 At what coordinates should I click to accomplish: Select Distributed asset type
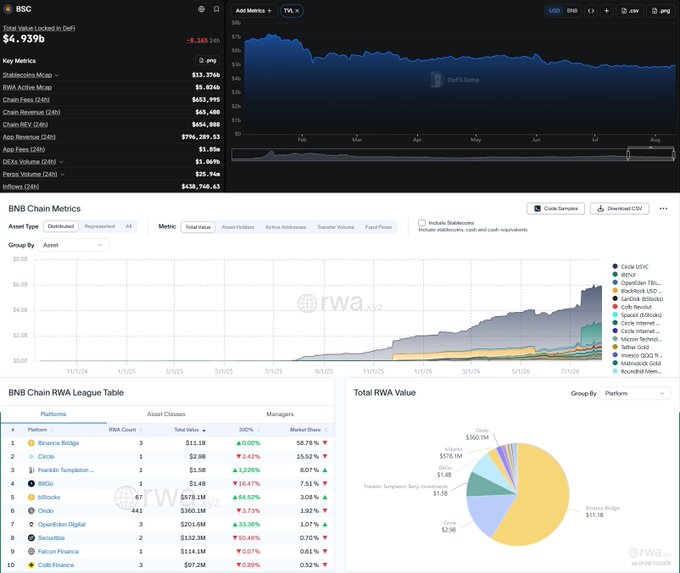tap(61, 226)
